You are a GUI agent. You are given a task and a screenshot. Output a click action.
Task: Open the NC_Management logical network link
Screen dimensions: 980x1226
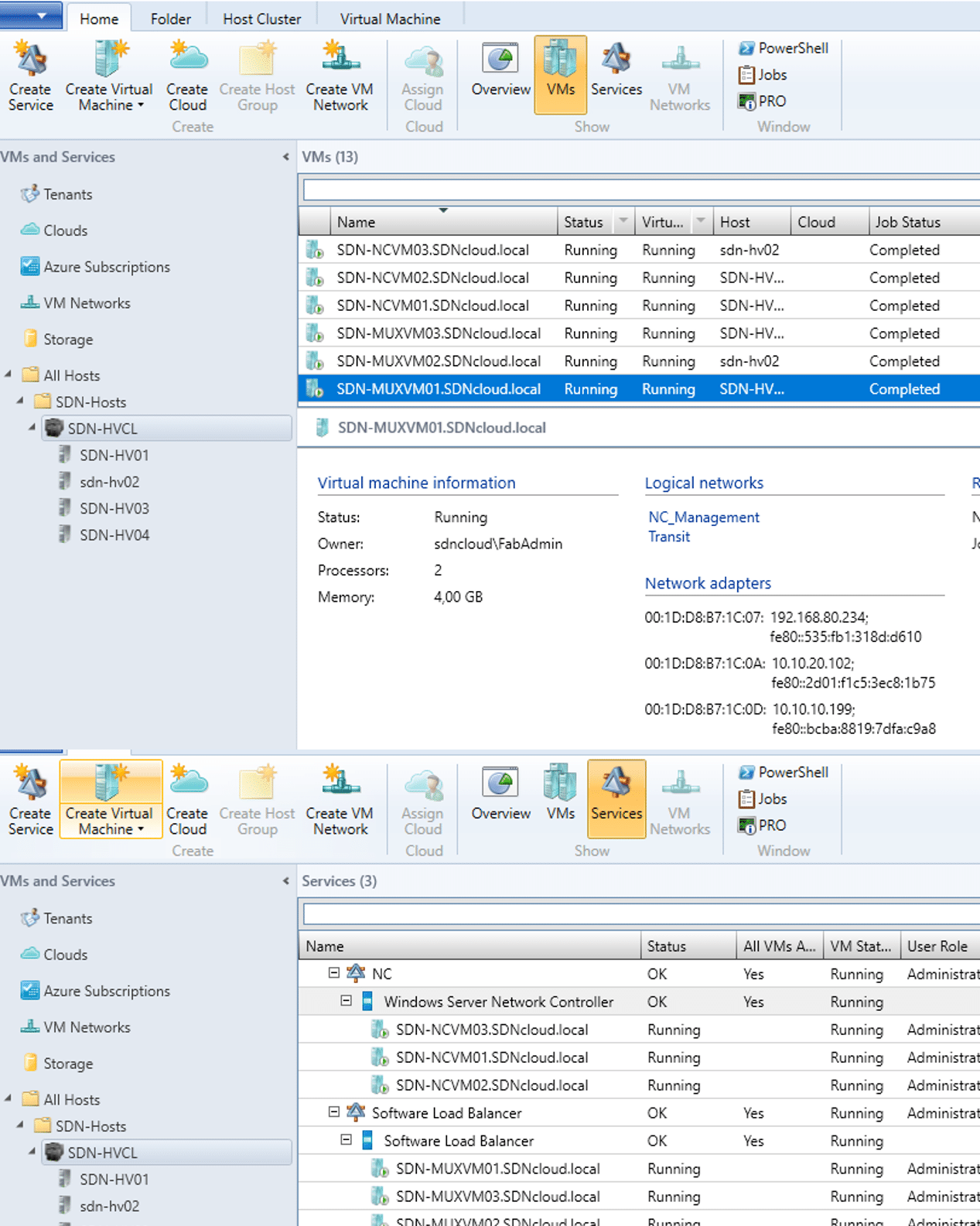pos(703,517)
